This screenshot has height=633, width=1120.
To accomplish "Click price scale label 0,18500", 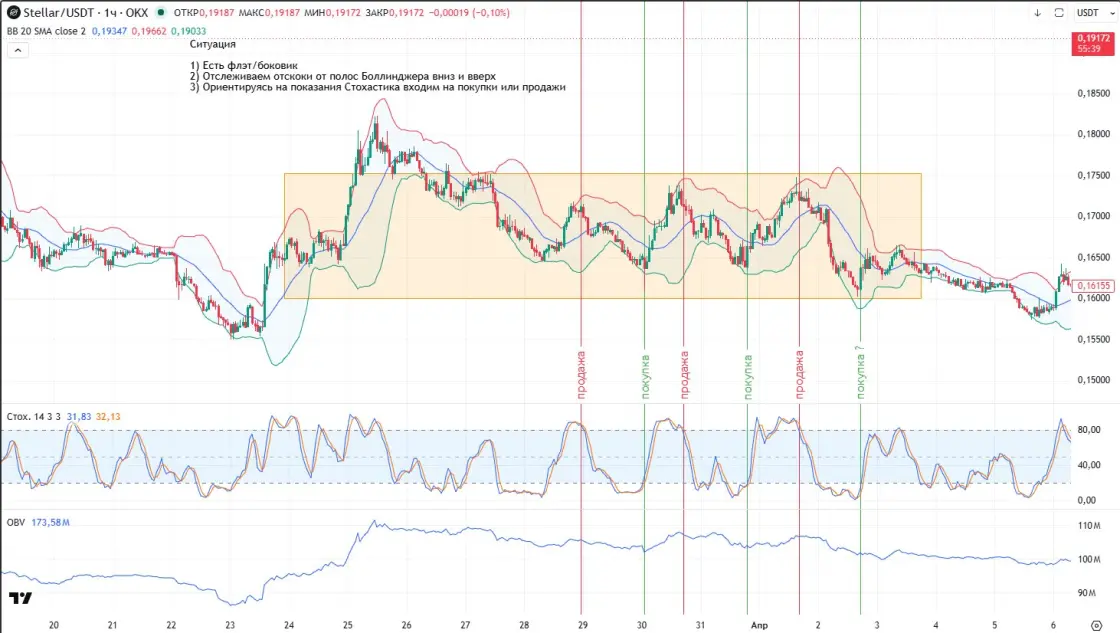I will coord(1094,94).
